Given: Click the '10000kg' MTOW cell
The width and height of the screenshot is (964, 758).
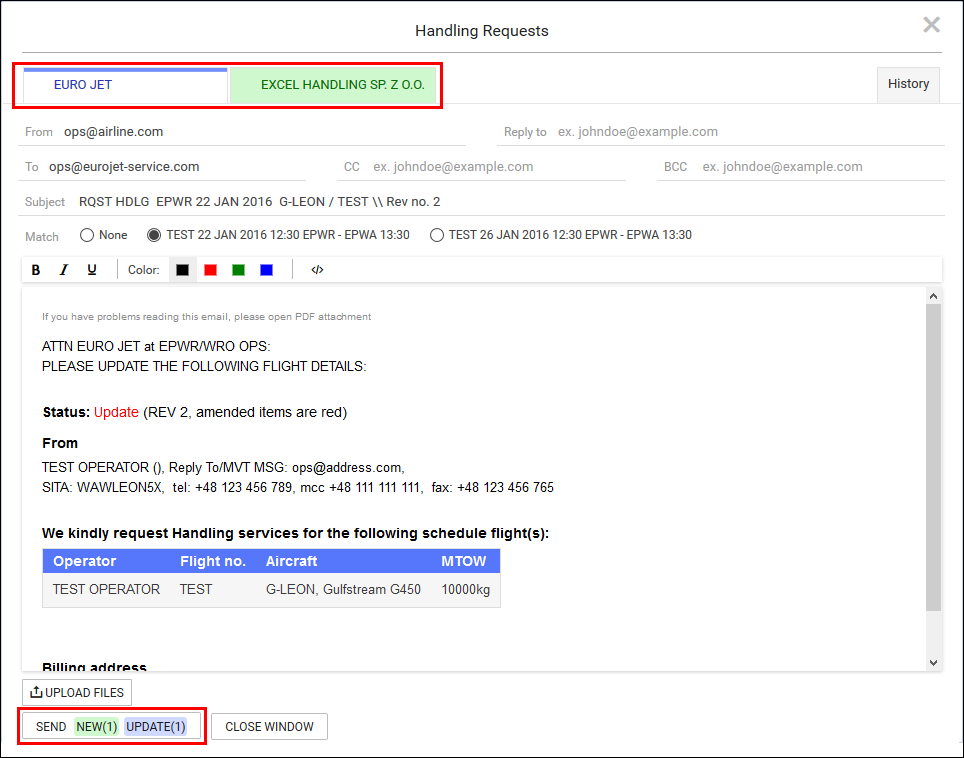Looking at the screenshot, I should click(x=465, y=590).
